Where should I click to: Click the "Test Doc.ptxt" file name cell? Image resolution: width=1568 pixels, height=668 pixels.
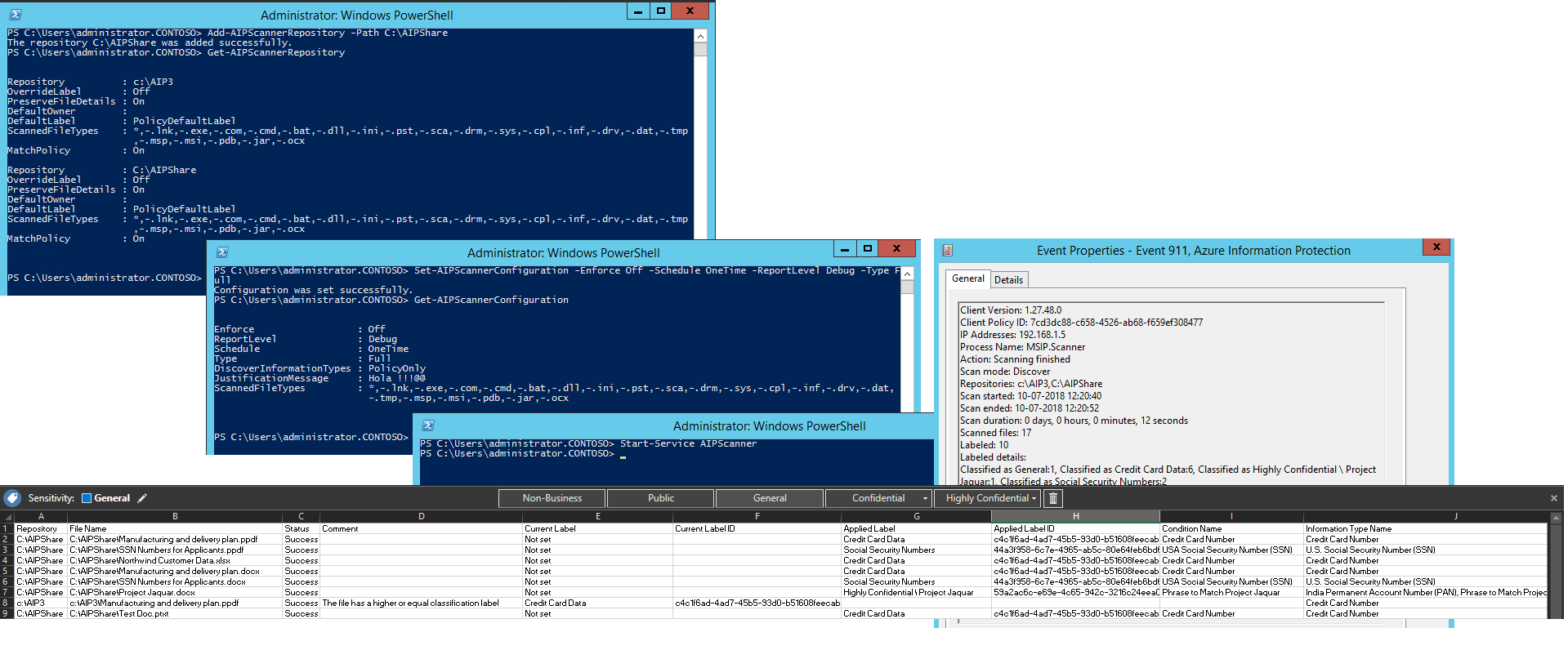(x=175, y=613)
